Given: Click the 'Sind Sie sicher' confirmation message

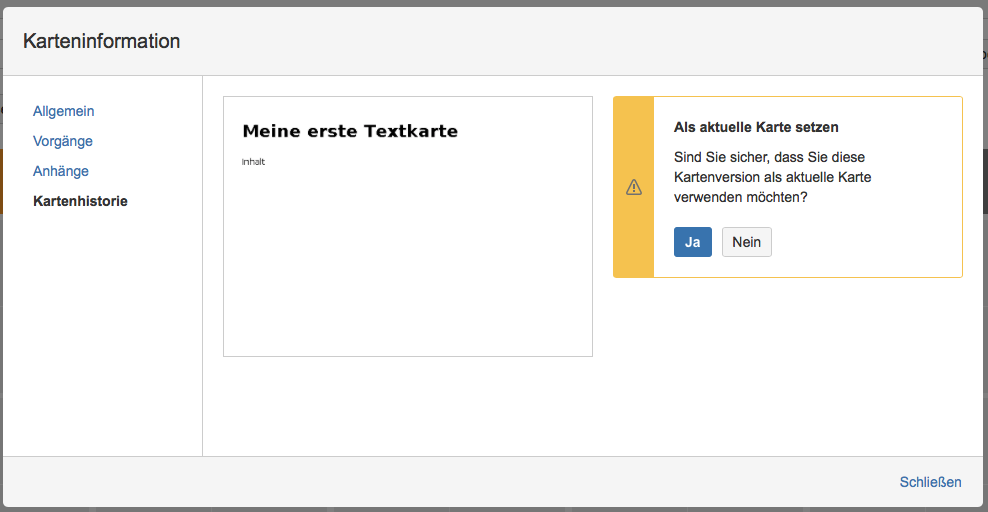Looking at the screenshot, I should pos(773,177).
